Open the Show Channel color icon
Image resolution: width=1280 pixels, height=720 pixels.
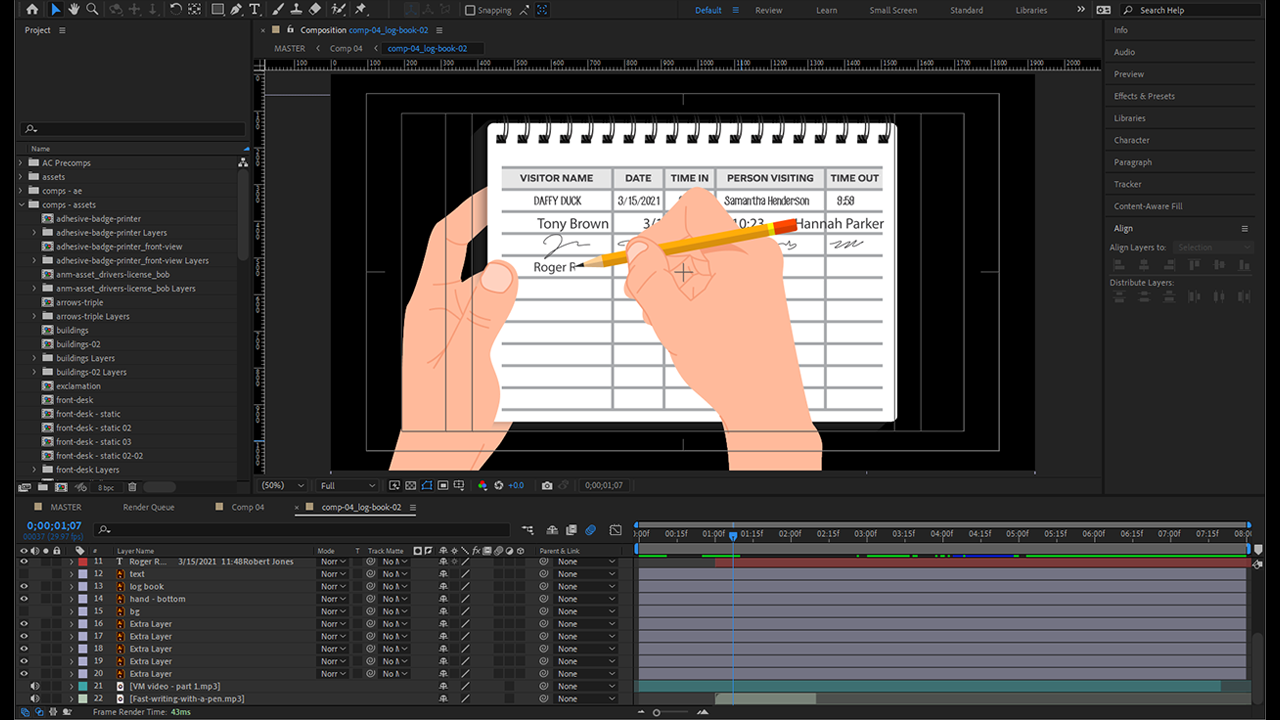coord(482,486)
